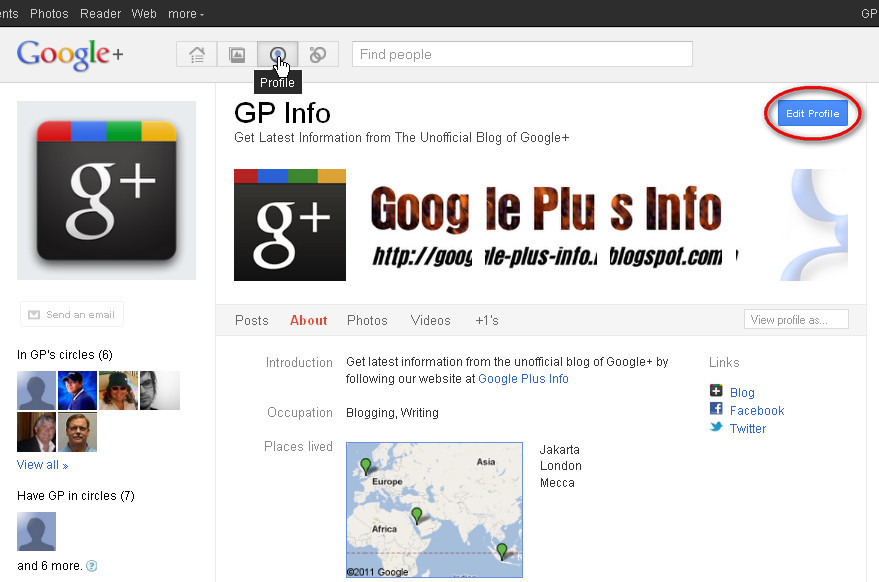
Task: Select the Profile toolbar icon
Action: 277,54
